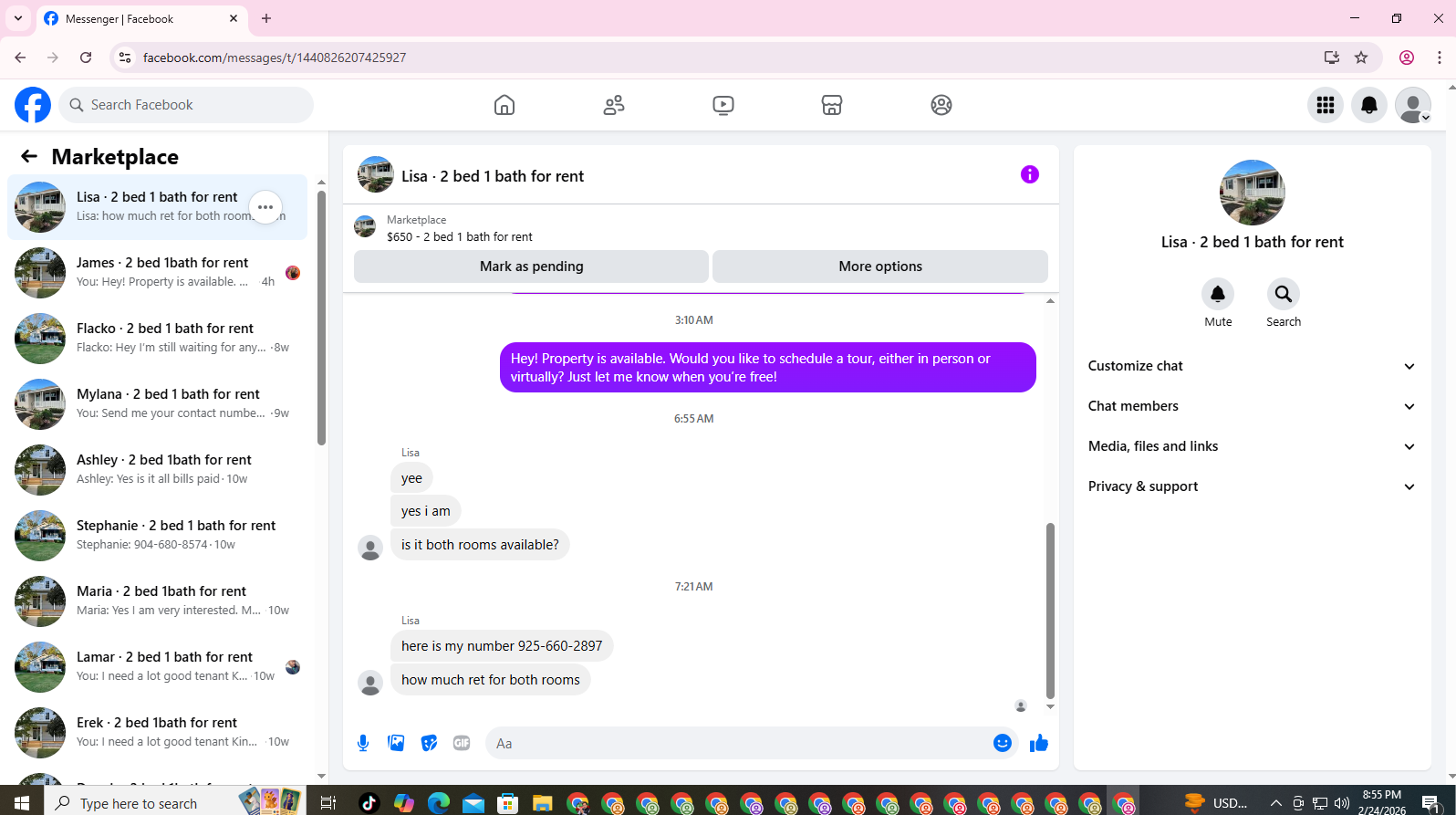Open notifications bell icon

coord(1369,105)
